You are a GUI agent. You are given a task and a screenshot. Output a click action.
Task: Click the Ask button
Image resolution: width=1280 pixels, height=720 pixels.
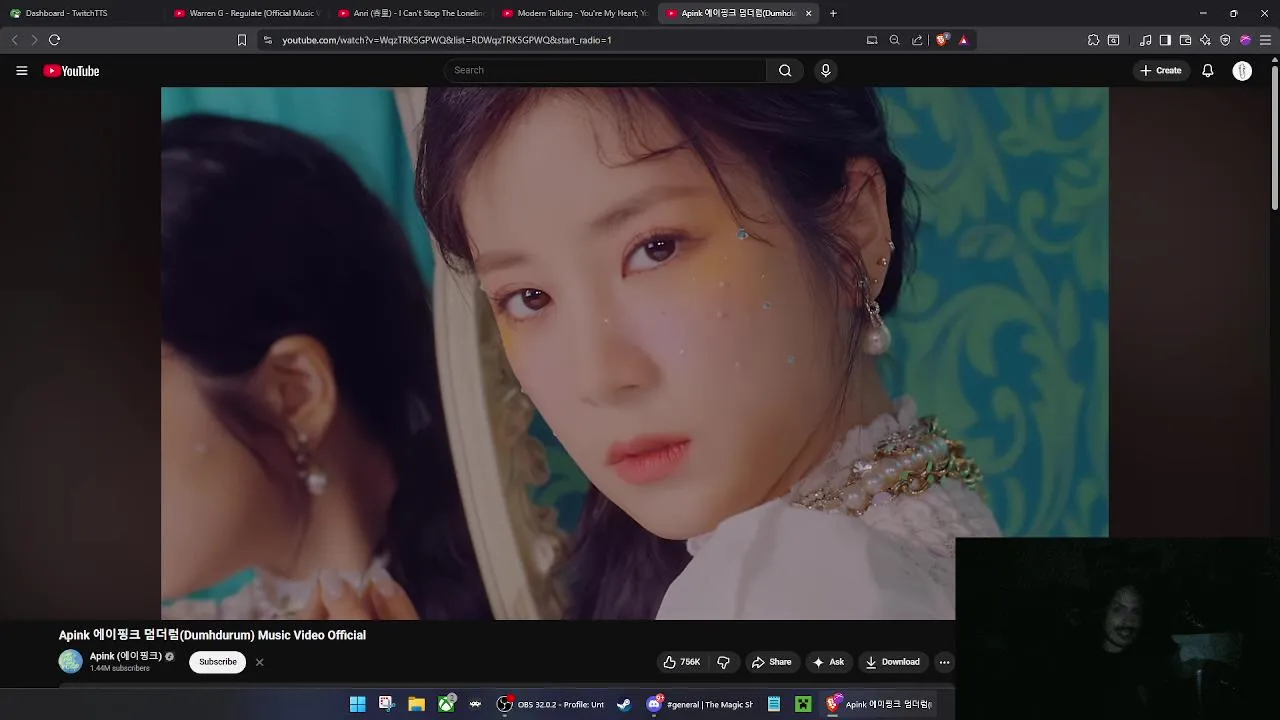(828, 662)
